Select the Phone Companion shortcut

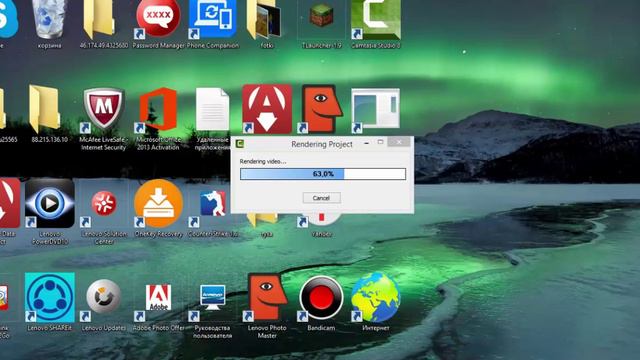pyautogui.click(x=212, y=19)
